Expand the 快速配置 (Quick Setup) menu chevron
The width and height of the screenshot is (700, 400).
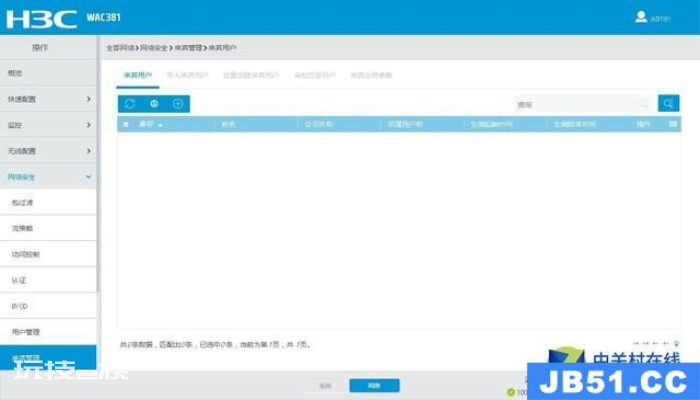pyautogui.click(x=88, y=99)
